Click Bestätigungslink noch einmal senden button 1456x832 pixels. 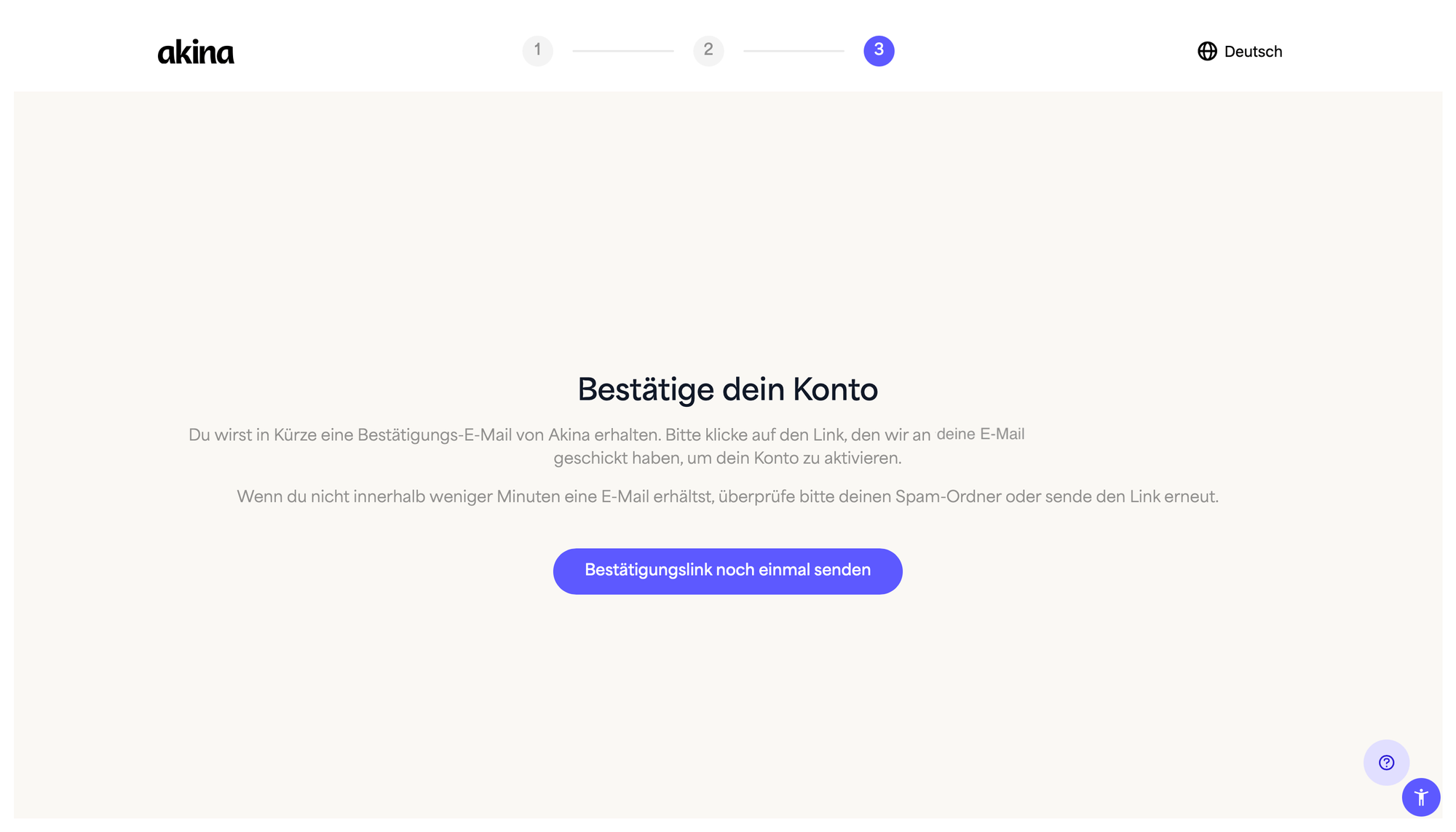coord(728,571)
